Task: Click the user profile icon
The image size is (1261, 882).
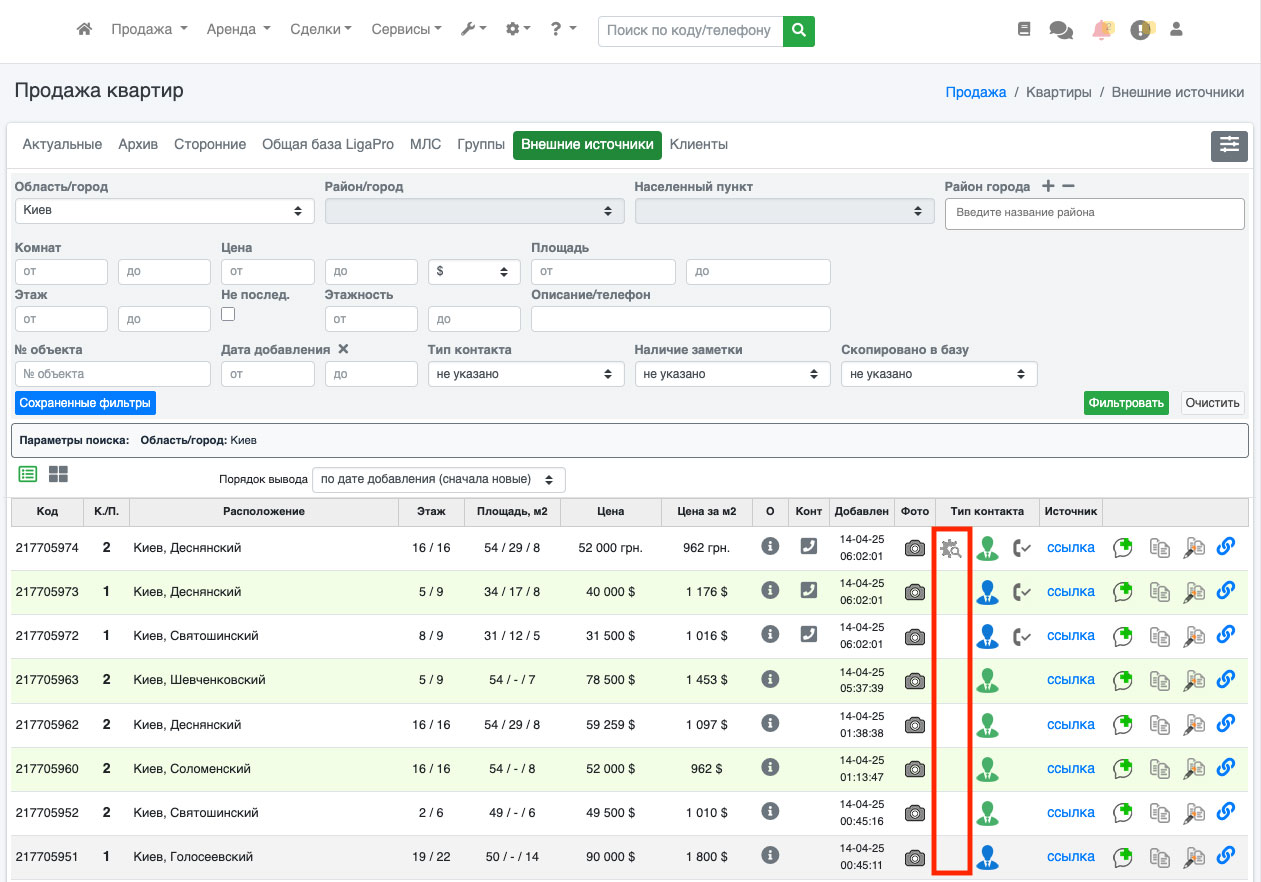Action: 1176,30
